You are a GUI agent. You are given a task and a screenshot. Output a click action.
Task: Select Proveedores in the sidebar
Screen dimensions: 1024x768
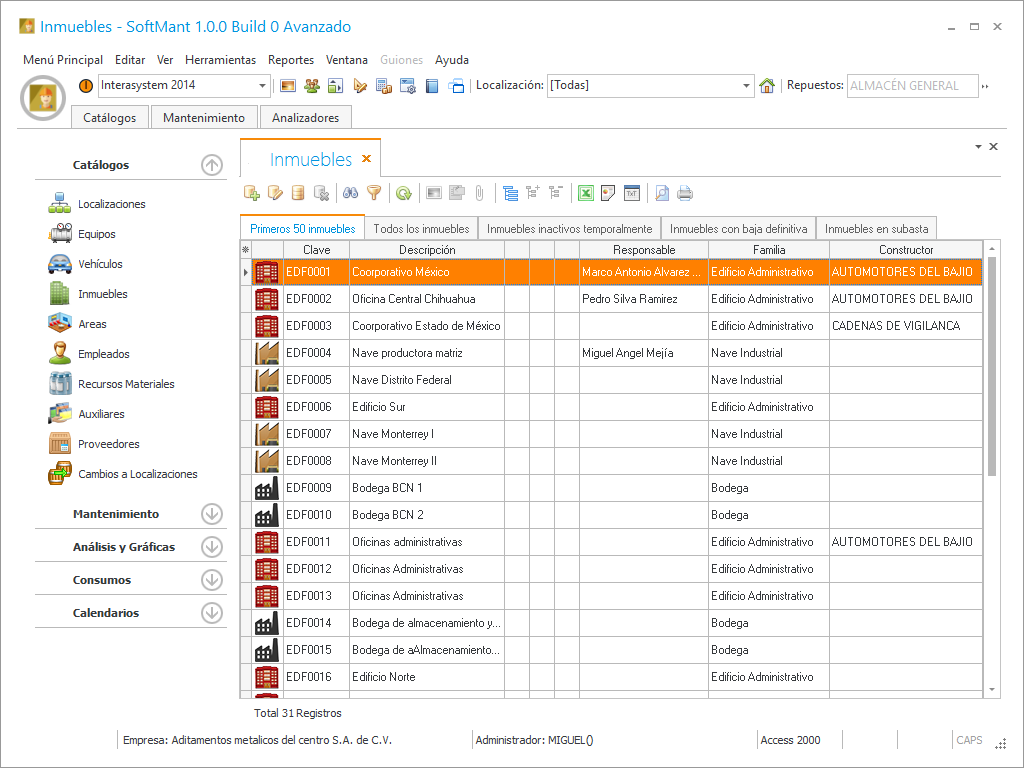click(x=108, y=444)
